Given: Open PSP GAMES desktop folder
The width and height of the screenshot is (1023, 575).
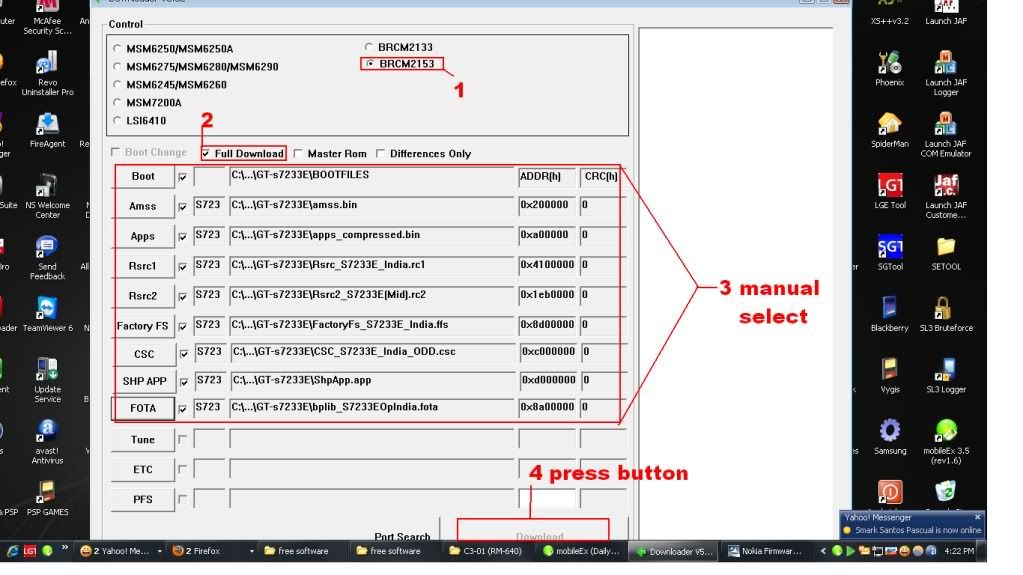Looking at the screenshot, I should click(x=47, y=499).
